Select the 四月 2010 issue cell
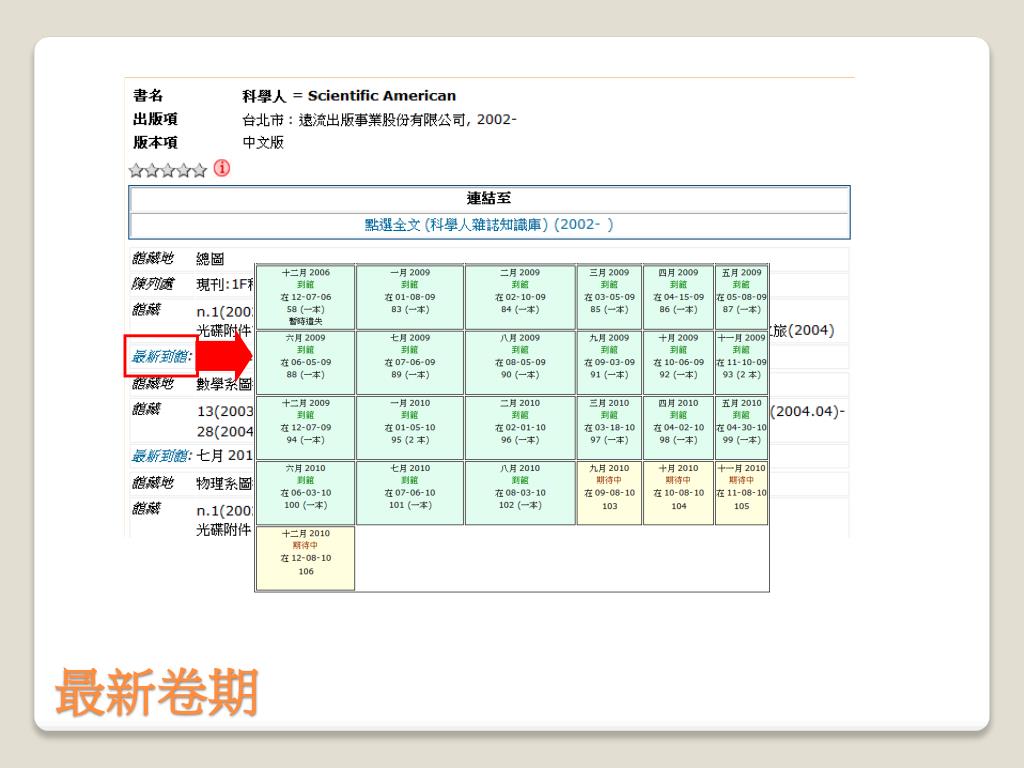The image size is (1024, 768). click(678, 427)
